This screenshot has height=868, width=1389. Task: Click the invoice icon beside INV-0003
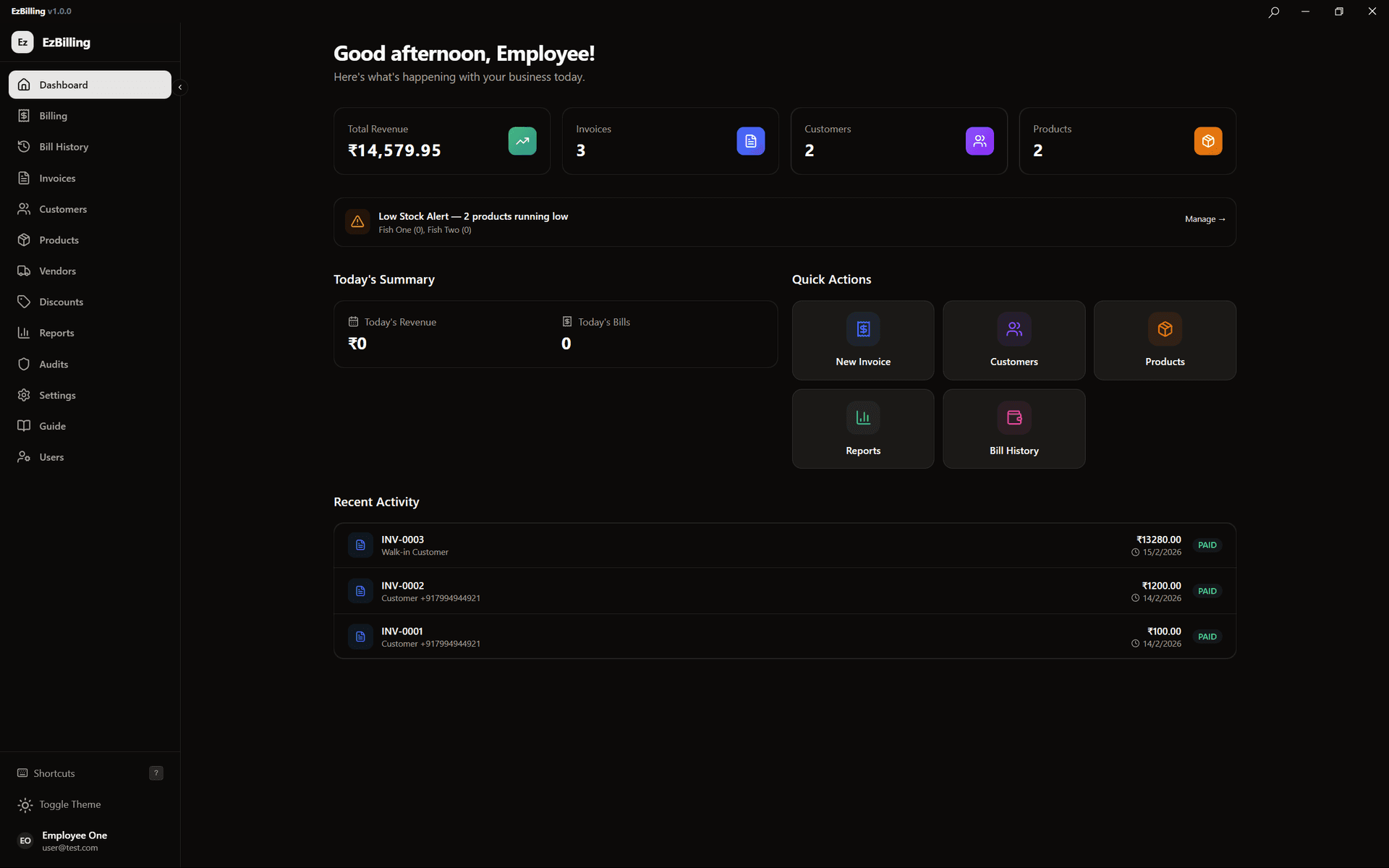360,545
